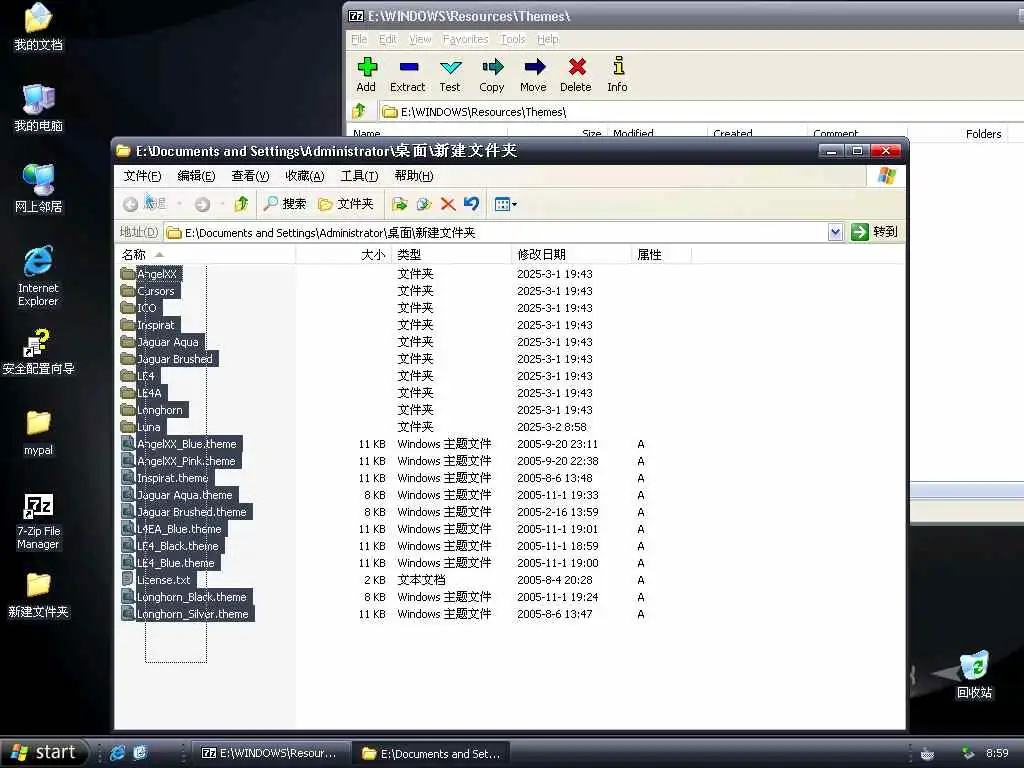Screen dimensions: 1024x768
Task: Click the Add icon in 7-Zip window
Action: coord(366,67)
